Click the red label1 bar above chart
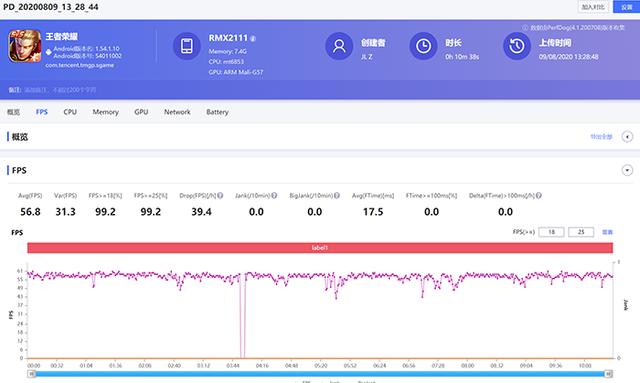Screen dimensions: 640x383 point(320,248)
